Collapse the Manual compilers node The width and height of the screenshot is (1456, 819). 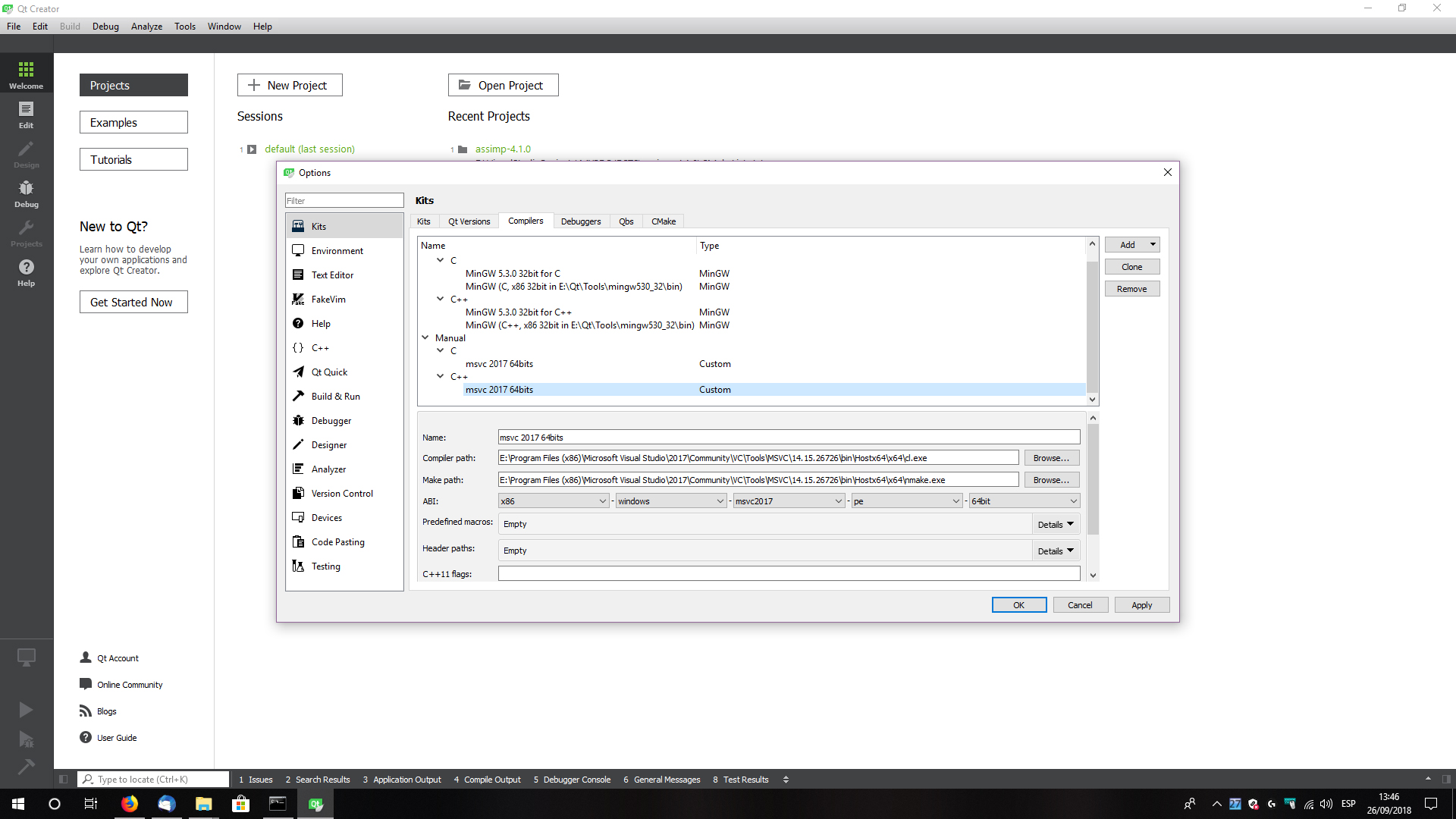click(425, 337)
